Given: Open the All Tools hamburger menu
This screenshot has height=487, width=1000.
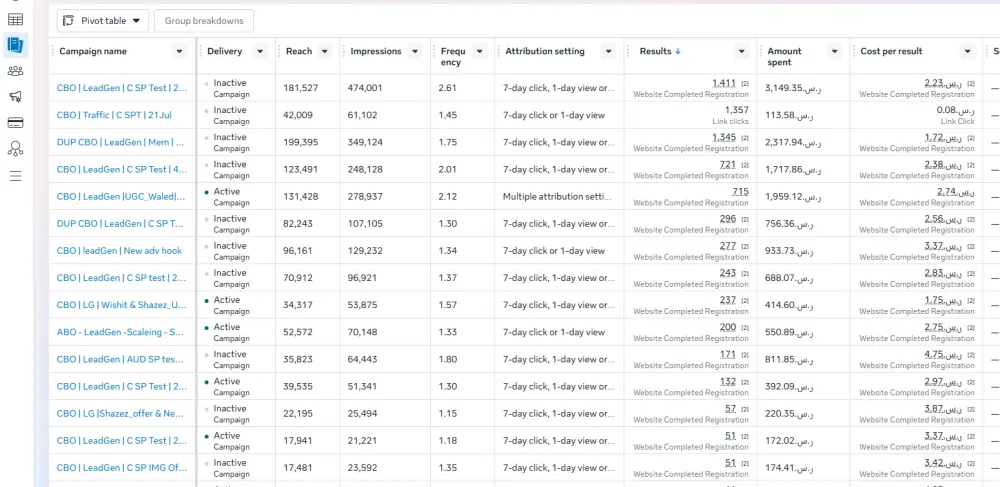Looking at the screenshot, I should click(x=15, y=176).
